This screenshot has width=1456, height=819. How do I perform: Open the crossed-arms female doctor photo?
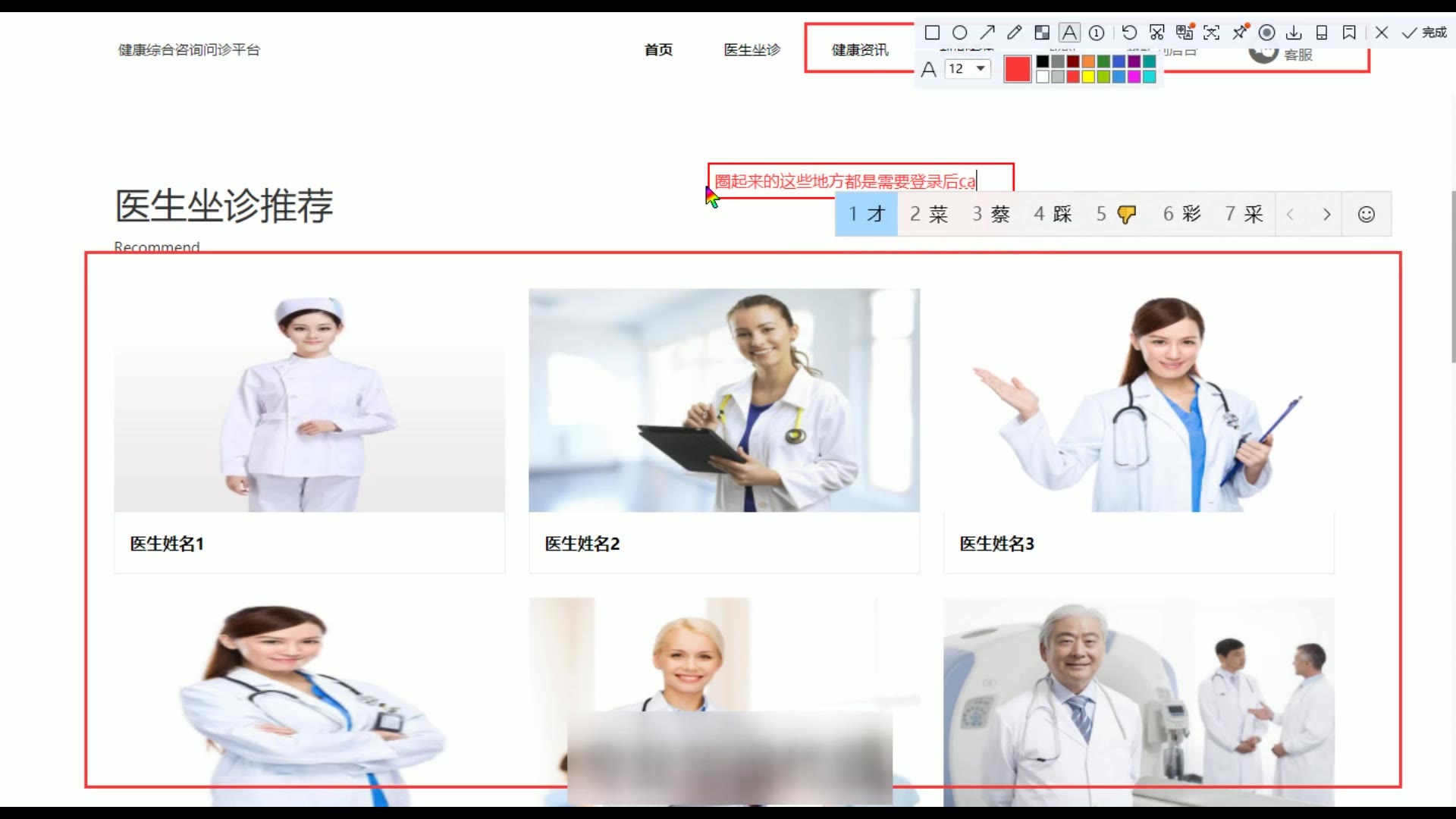(309, 701)
